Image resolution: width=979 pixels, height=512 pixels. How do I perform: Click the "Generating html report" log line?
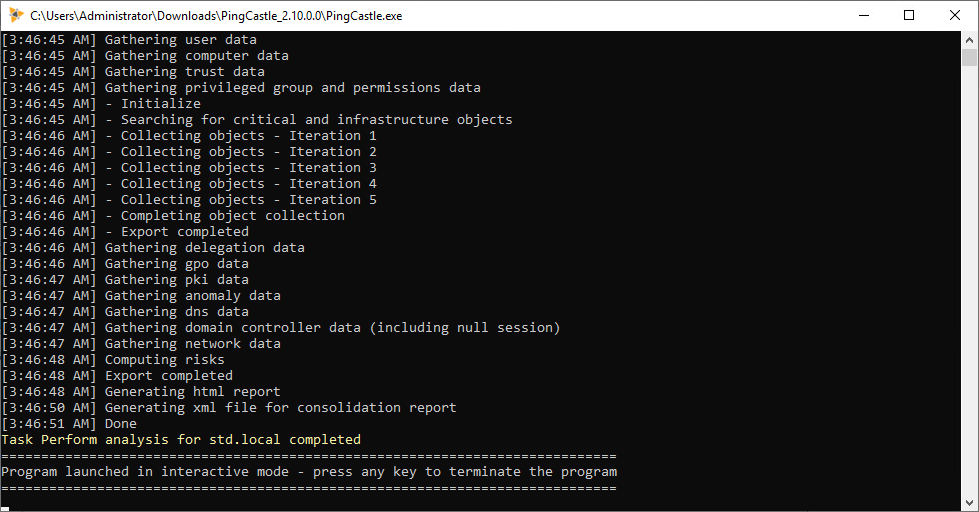coord(192,392)
